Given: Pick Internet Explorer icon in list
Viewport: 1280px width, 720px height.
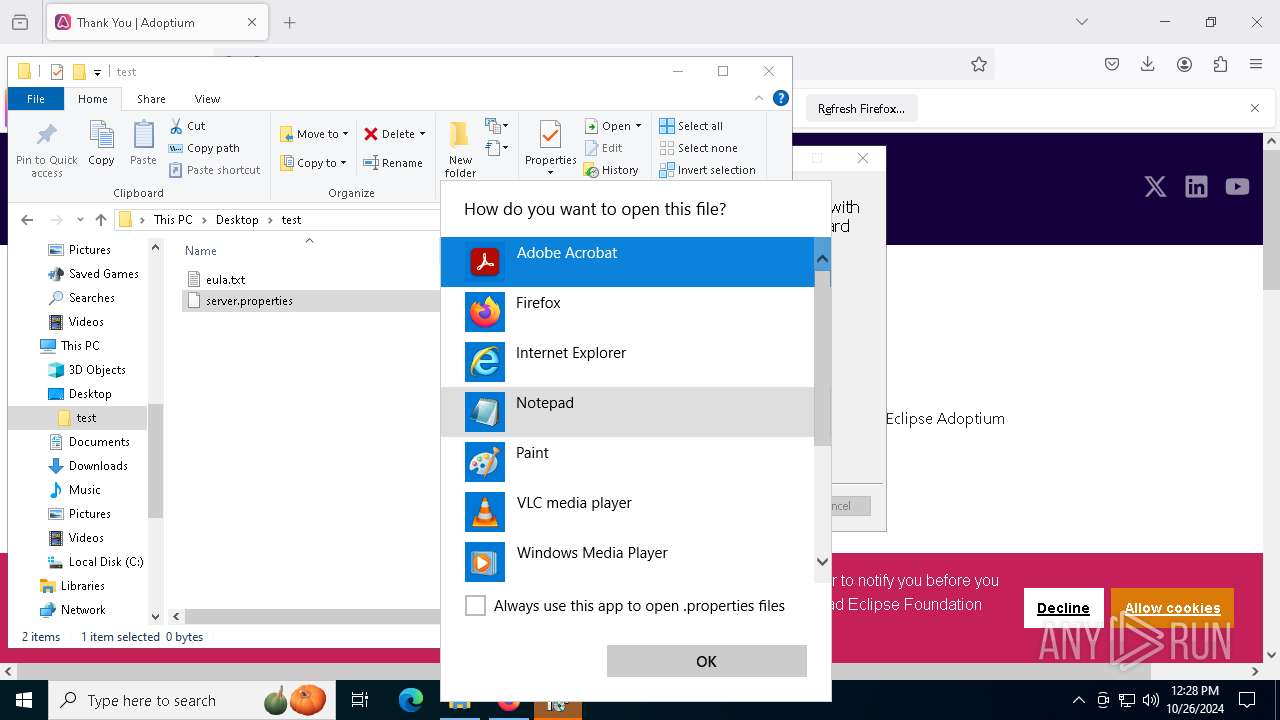Looking at the screenshot, I should click(485, 362).
